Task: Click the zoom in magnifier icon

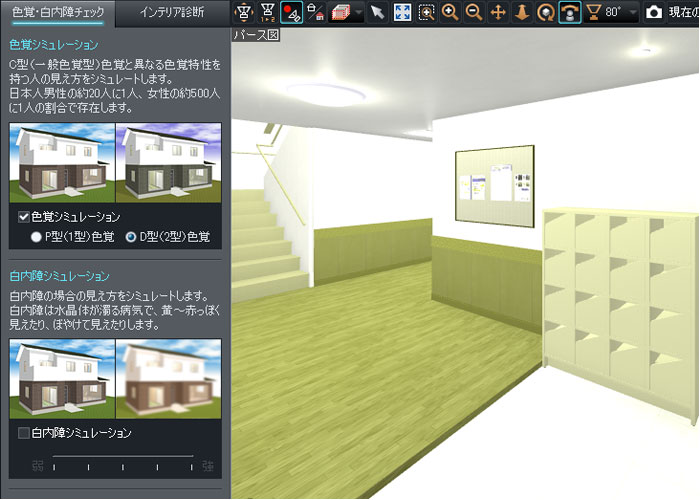Action: (x=450, y=12)
